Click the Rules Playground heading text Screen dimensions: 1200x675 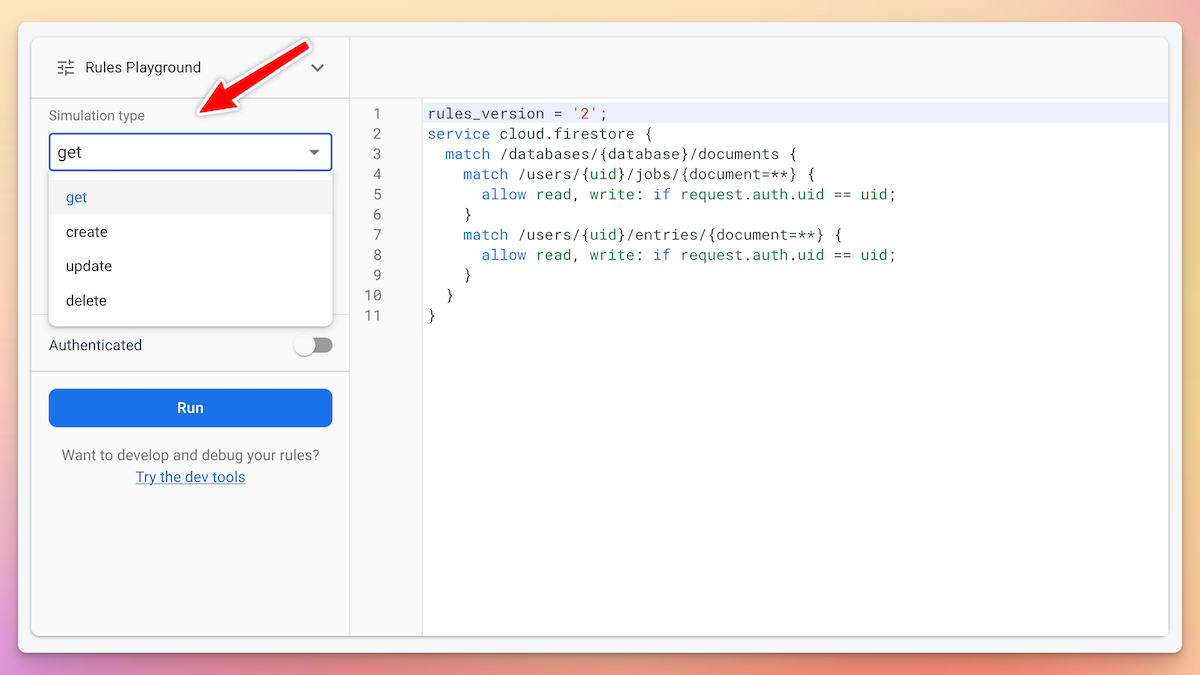[143, 68]
